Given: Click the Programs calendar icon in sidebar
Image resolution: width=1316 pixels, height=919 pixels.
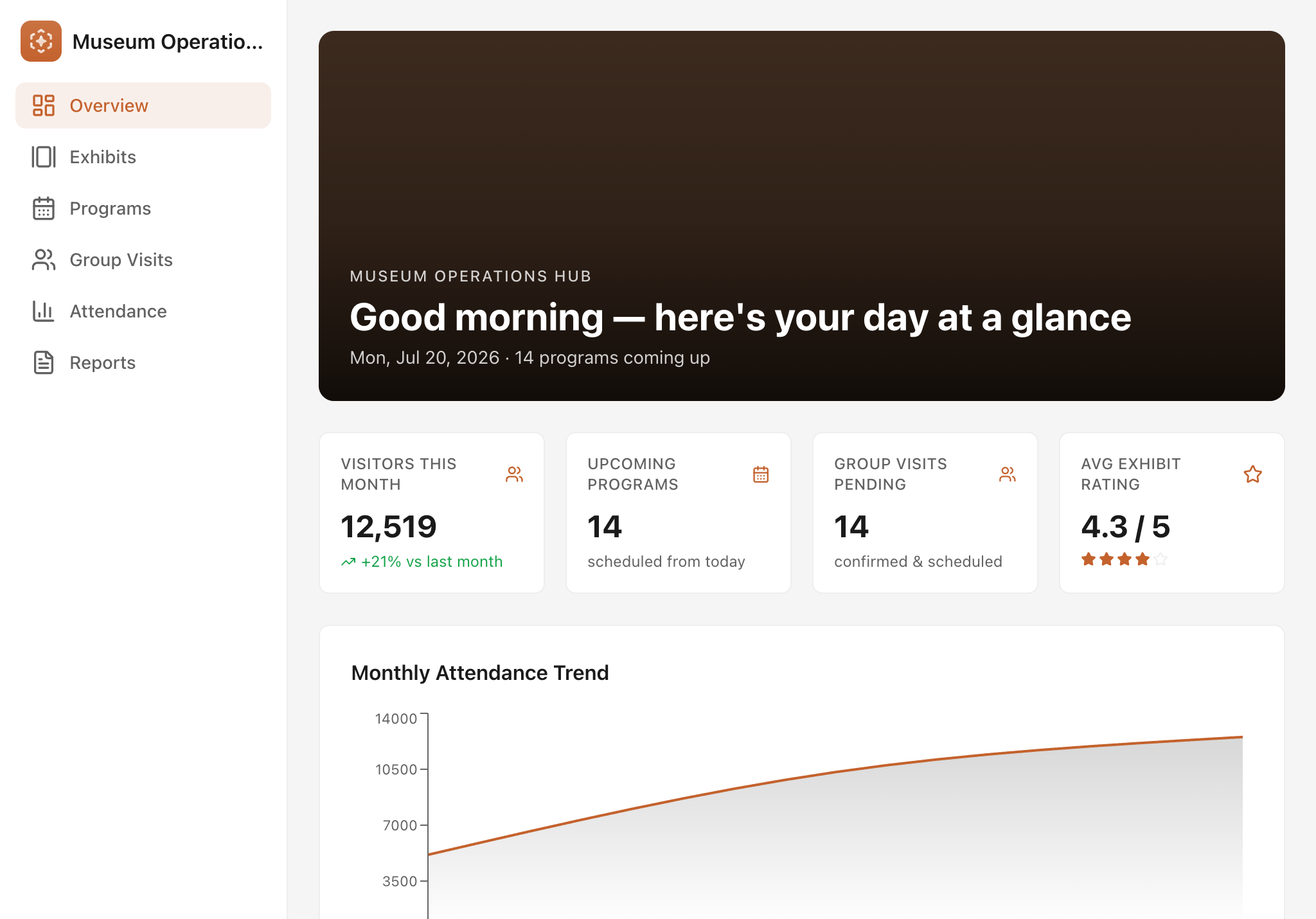Looking at the screenshot, I should pos(44,208).
